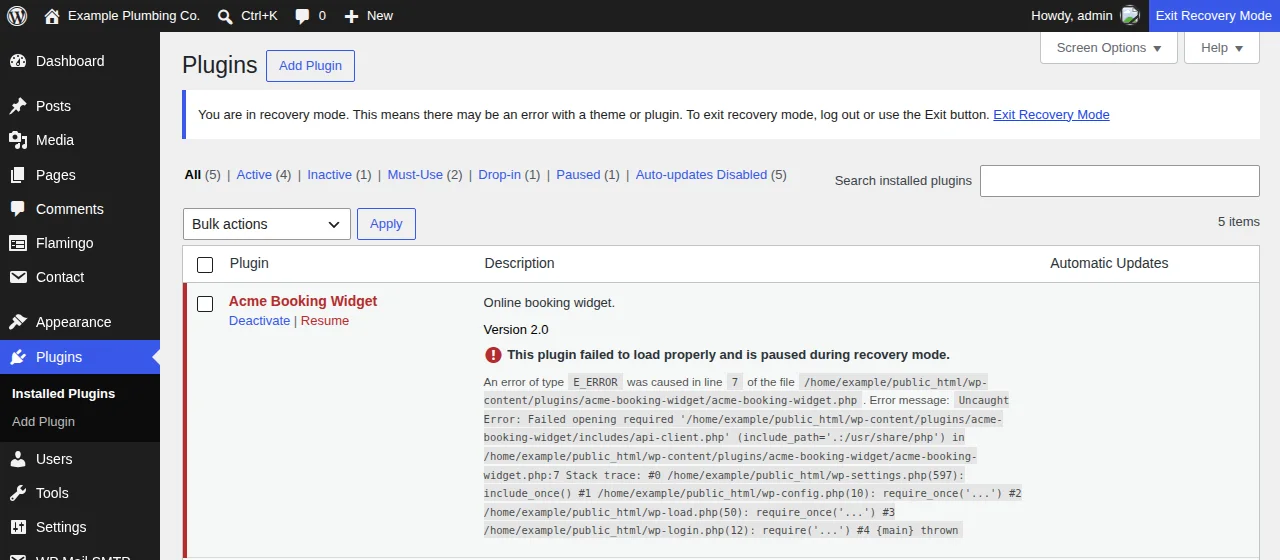Image resolution: width=1280 pixels, height=560 pixels.
Task: Open Dashboard menu item
Action: click(x=80, y=61)
